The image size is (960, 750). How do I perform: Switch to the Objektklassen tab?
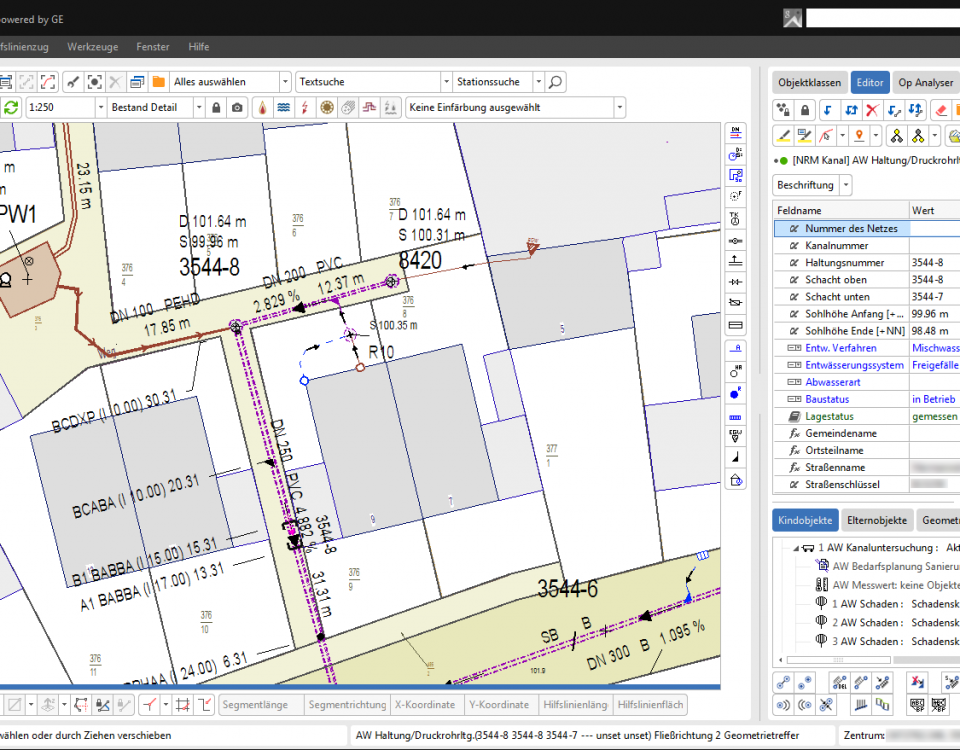(809, 83)
